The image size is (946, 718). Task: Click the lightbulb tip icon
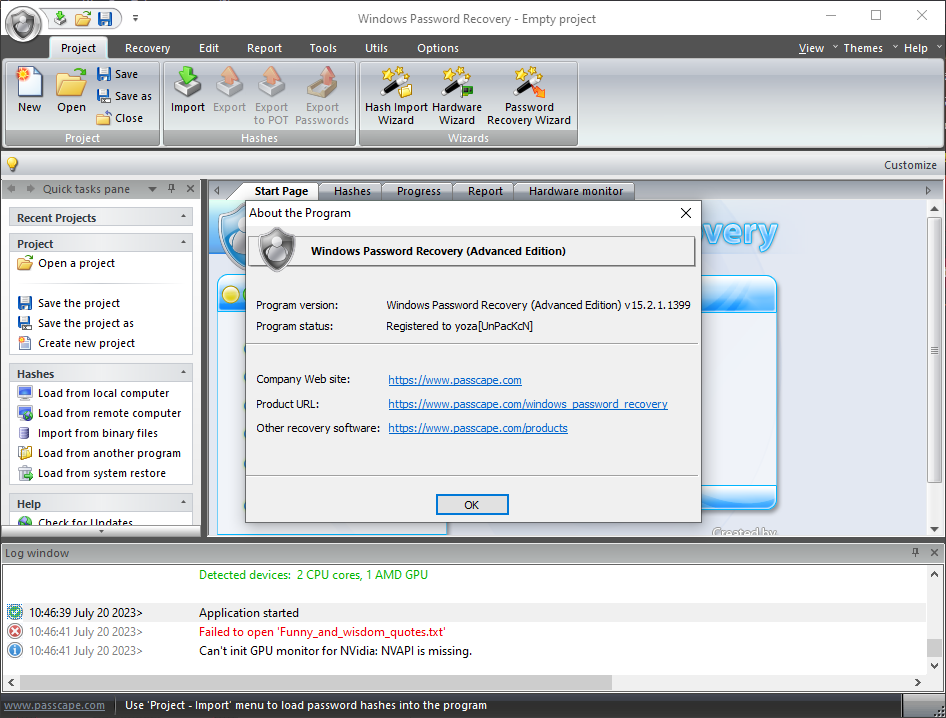tap(12, 164)
